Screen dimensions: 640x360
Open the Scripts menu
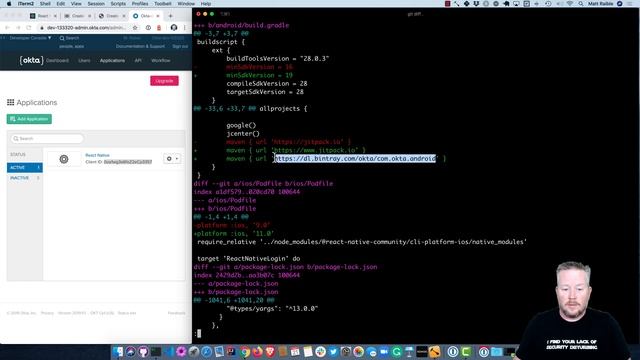[x=118, y=4]
